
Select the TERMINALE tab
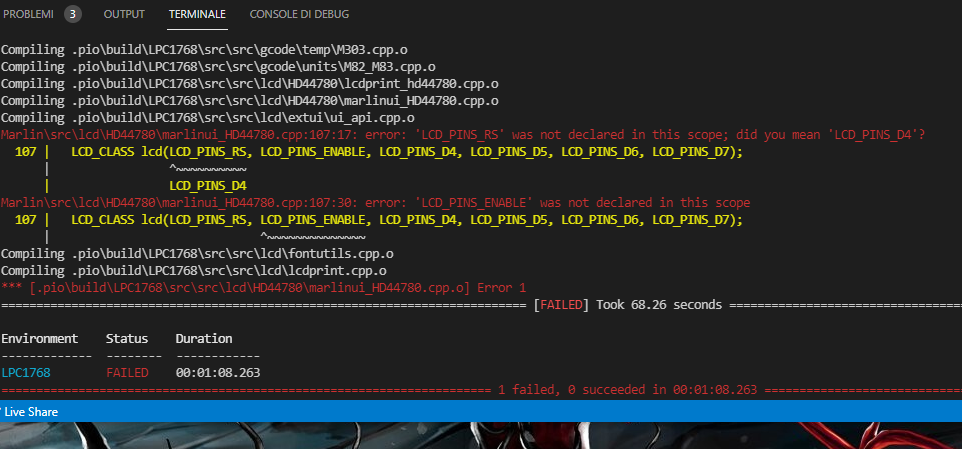point(198,14)
